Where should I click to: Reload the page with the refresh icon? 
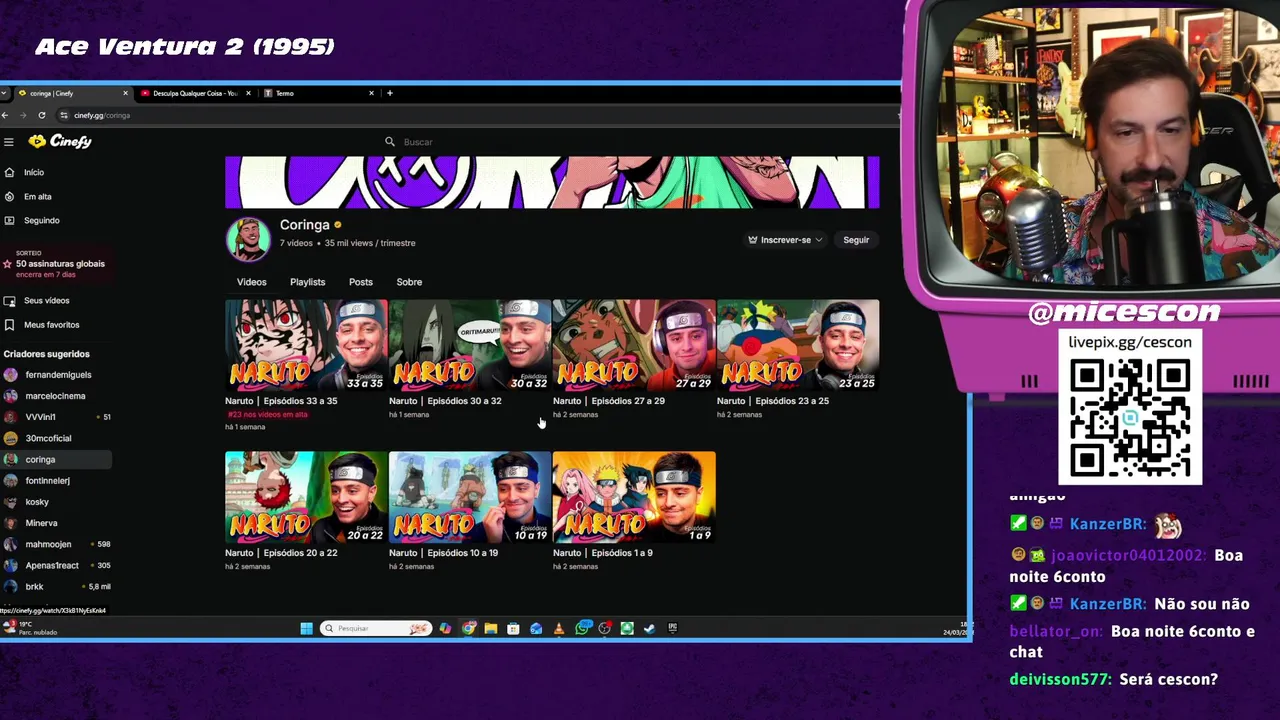tap(41, 115)
